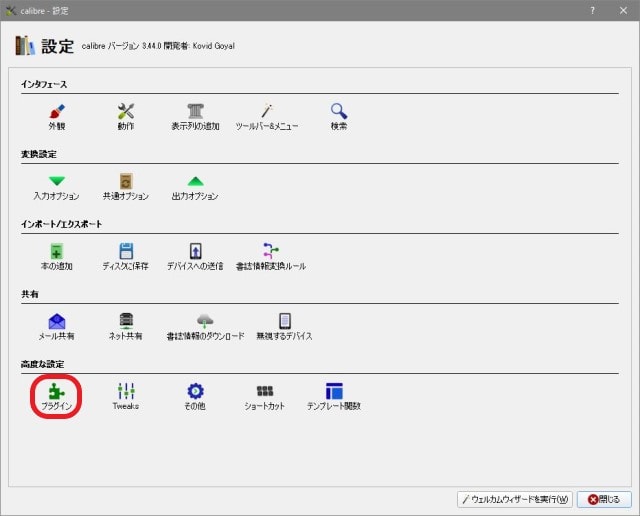The height and width of the screenshot is (516, 640).
Task: Open the 外観 (Look & feel) settings
Action: (57, 117)
